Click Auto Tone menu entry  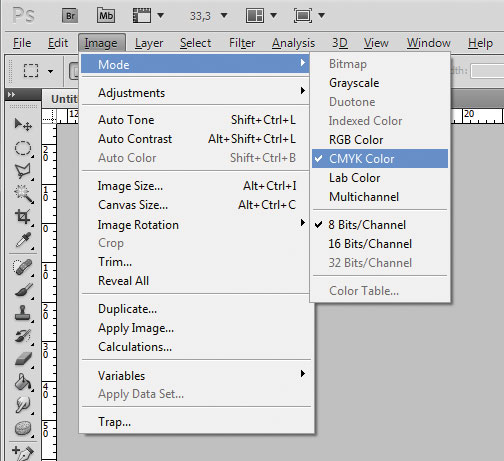pyautogui.click(x=195, y=120)
